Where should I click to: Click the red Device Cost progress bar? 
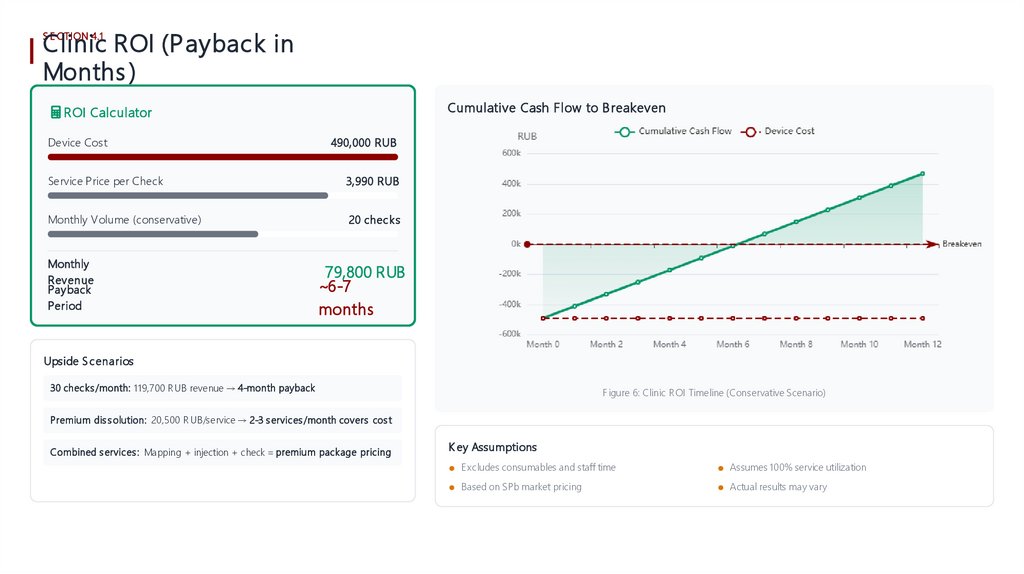point(222,157)
